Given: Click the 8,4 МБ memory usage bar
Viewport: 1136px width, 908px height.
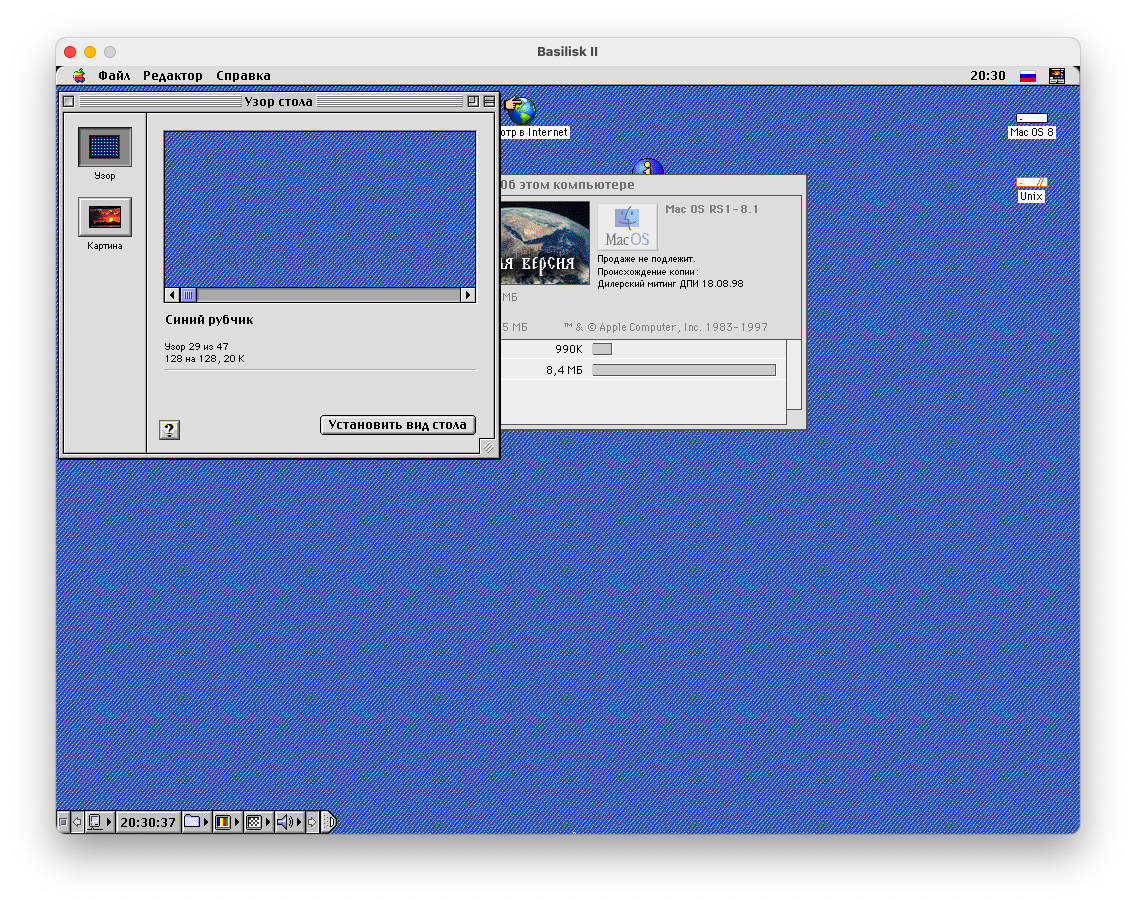Looking at the screenshot, I should point(684,370).
